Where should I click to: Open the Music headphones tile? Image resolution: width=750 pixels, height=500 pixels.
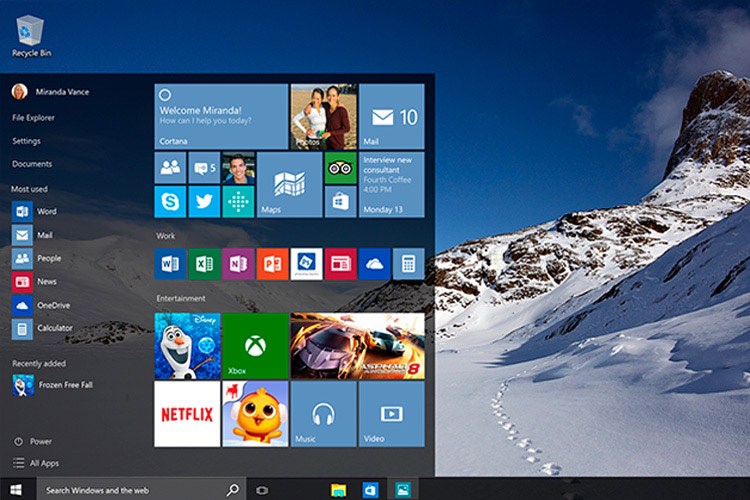point(324,414)
